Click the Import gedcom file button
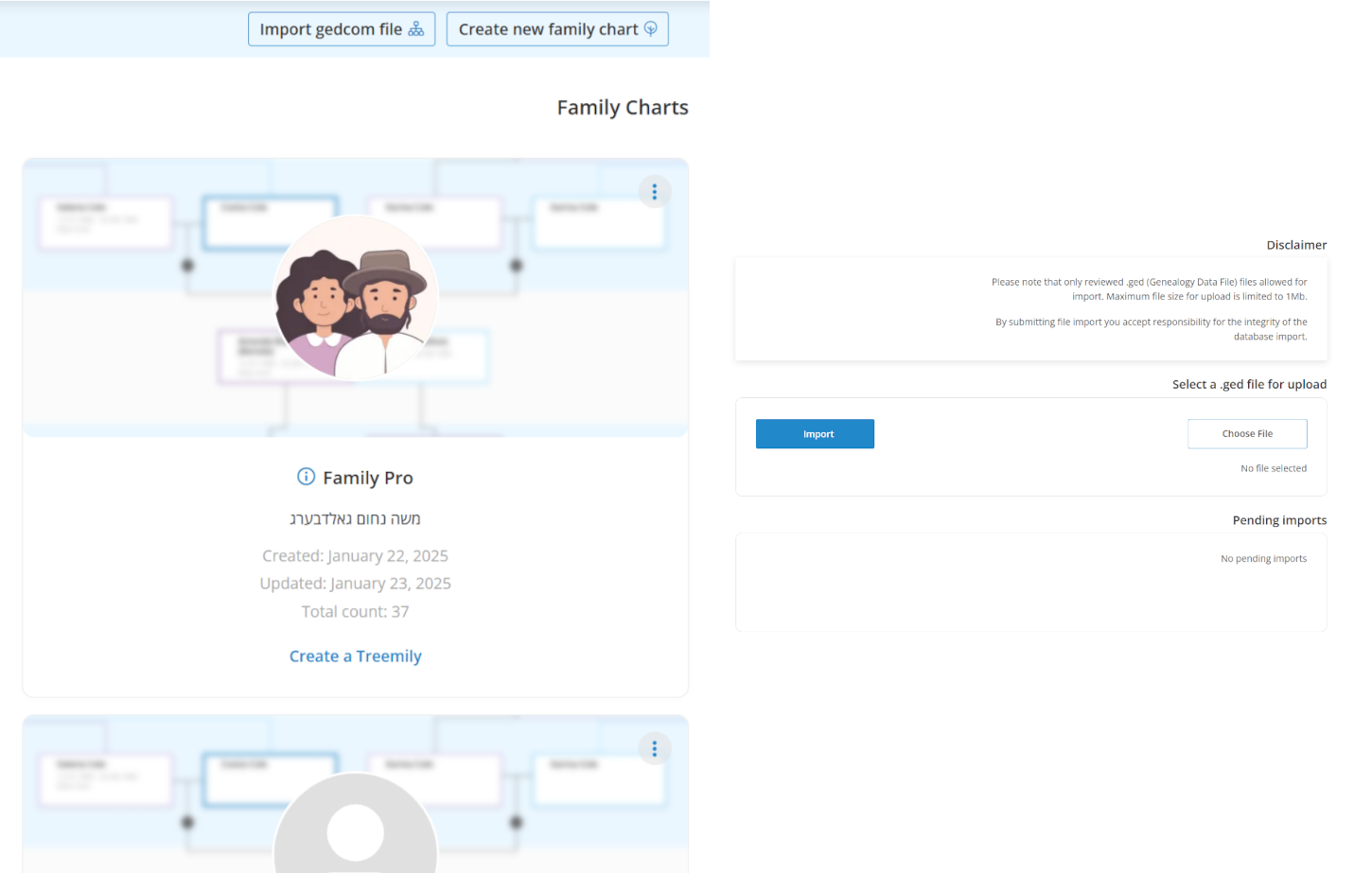Screen dimensions: 1372x873 342,29
